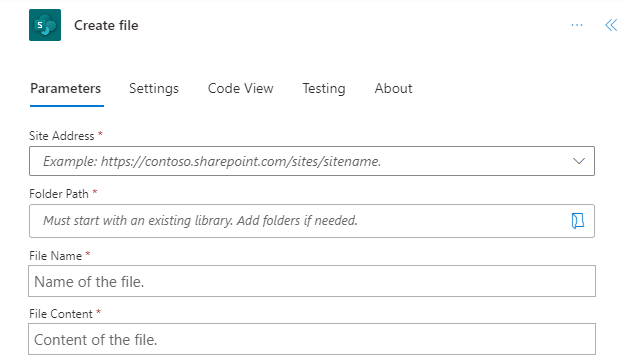Select the Testing tab
The image size is (625, 364).
click(324, 88)
